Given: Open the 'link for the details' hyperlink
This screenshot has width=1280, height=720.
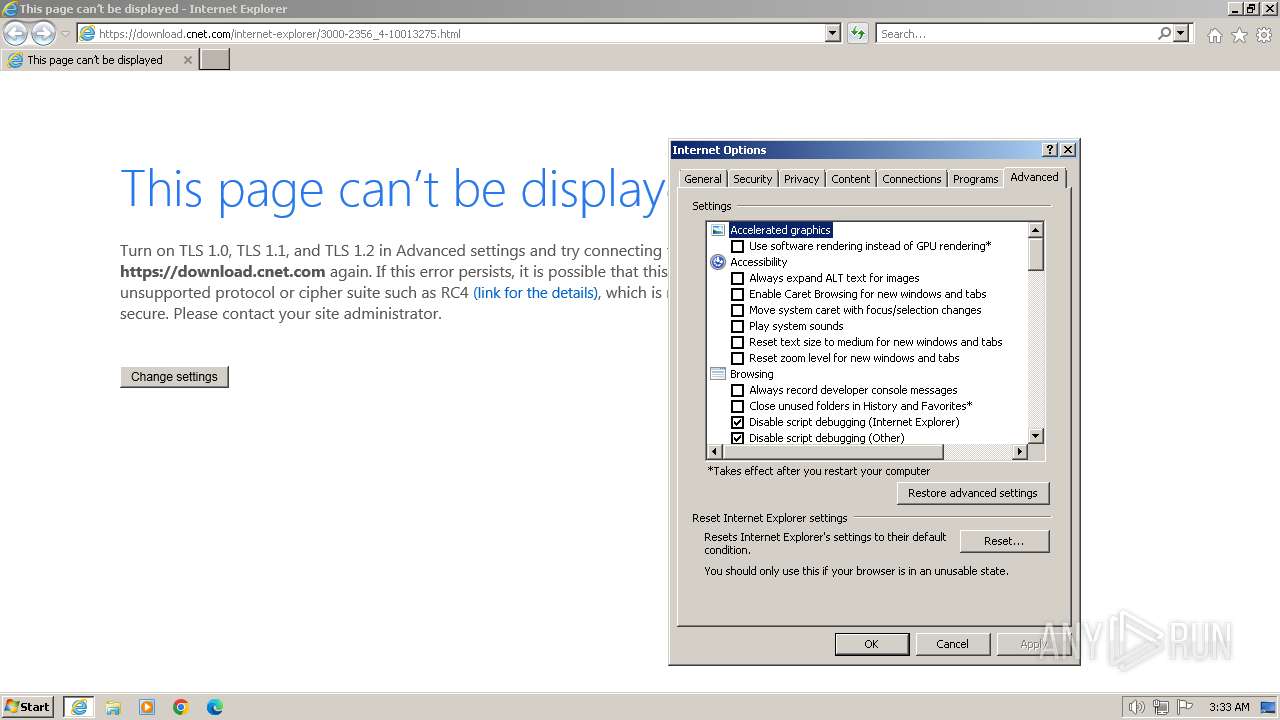Looking at the screenshot, I should [x=536, y=293].
